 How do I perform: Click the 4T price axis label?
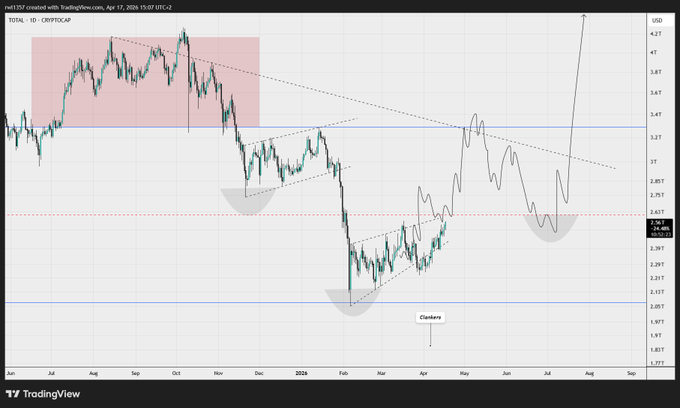coord(654,52)
